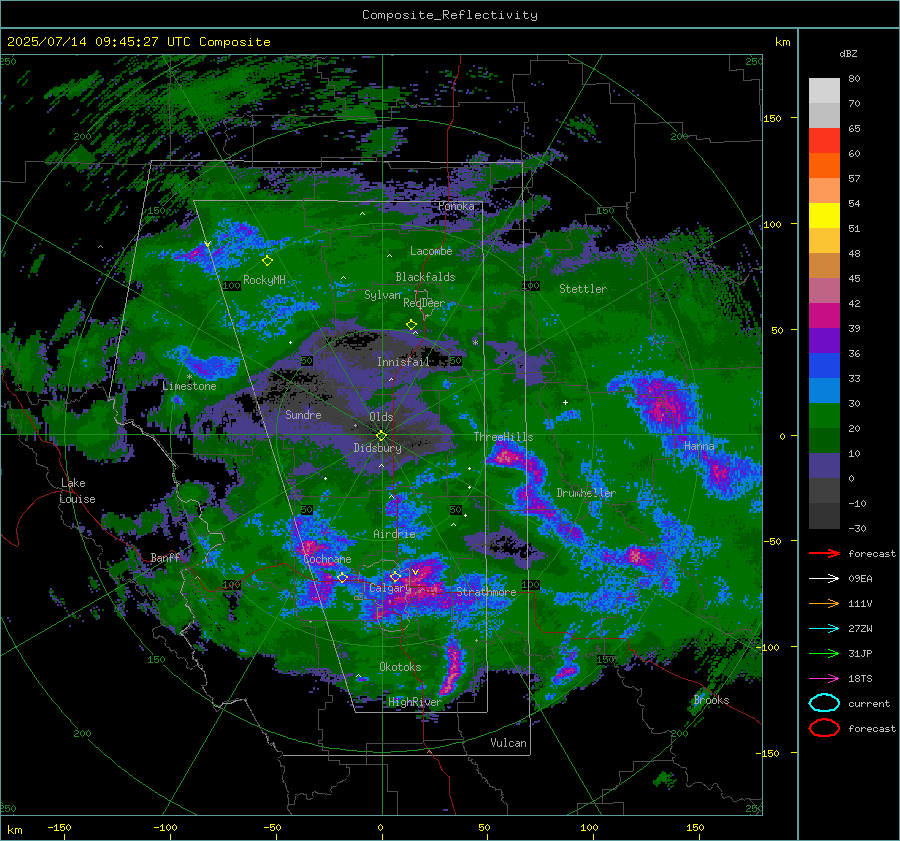
Task: Click the Cochrane label
Action: click(327, 559)
